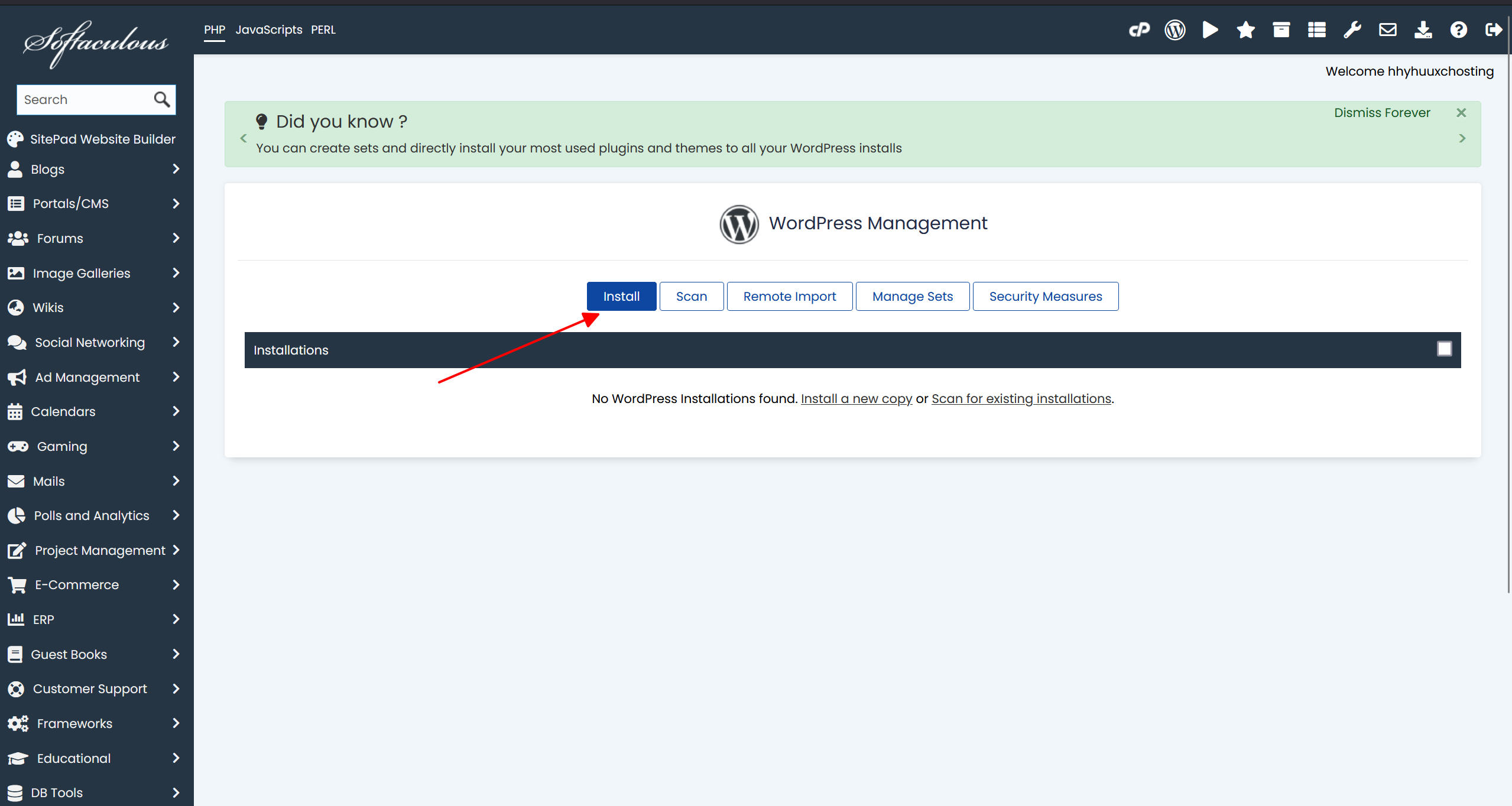Screen dimensions: 1512x806
Task: Open the cPanel control panel icon
Action: 1139,30
